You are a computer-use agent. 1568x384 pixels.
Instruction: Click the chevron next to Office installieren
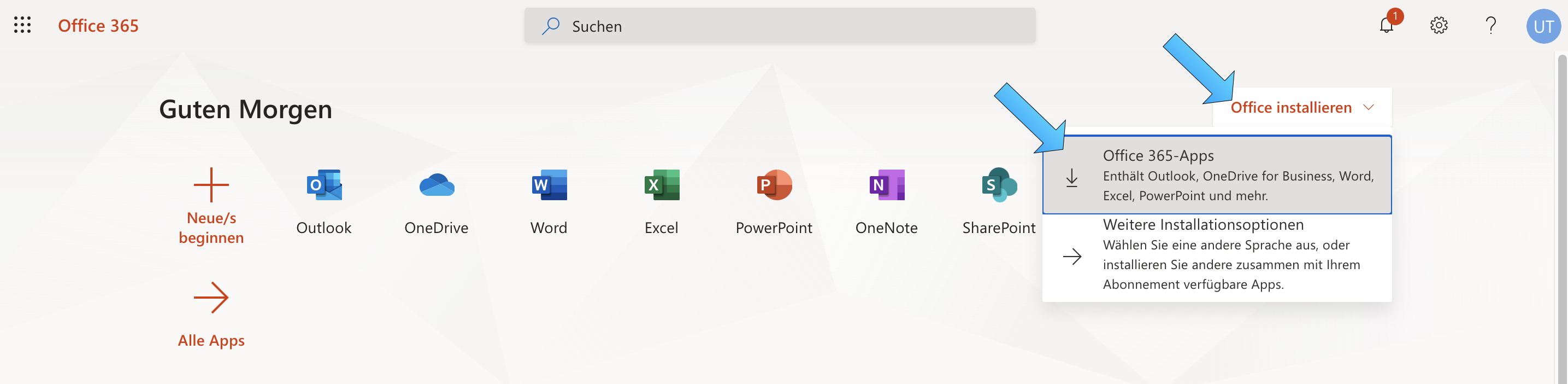coord(1369,107)
